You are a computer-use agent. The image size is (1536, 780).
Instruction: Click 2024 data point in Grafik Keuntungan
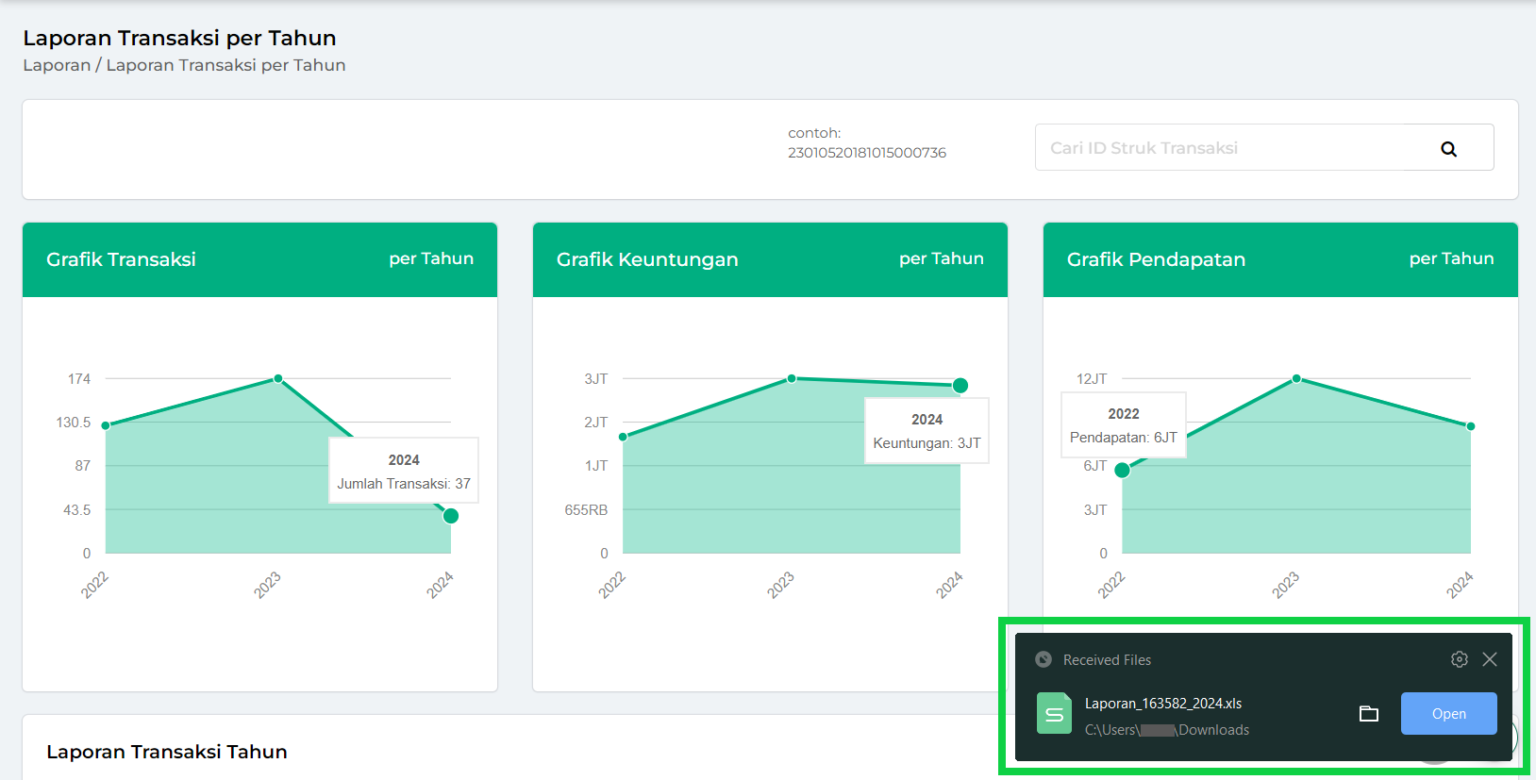[x=960, y=385]
